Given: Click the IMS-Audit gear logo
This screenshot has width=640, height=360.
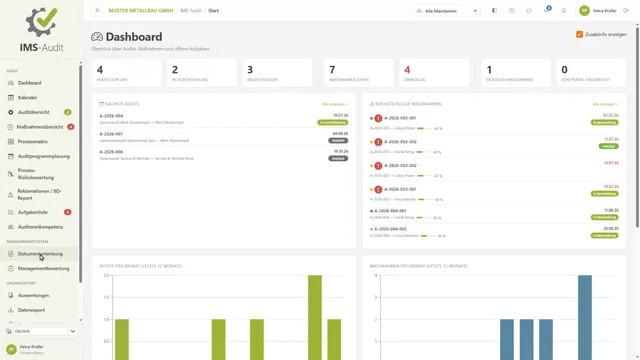Looking at the screenshot, I should [x=42, y=22].
